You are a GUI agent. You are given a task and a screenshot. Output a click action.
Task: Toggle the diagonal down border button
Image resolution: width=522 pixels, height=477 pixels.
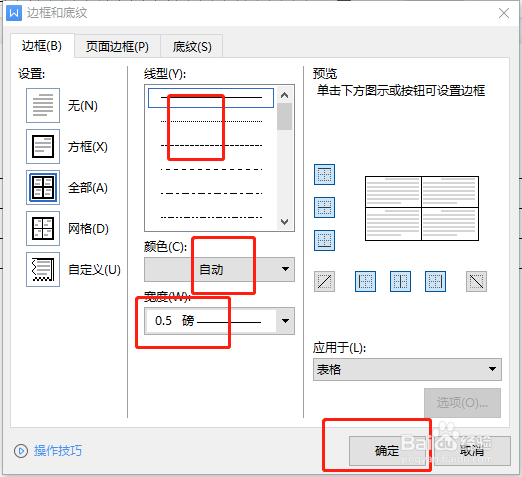[x=476, y=282]
